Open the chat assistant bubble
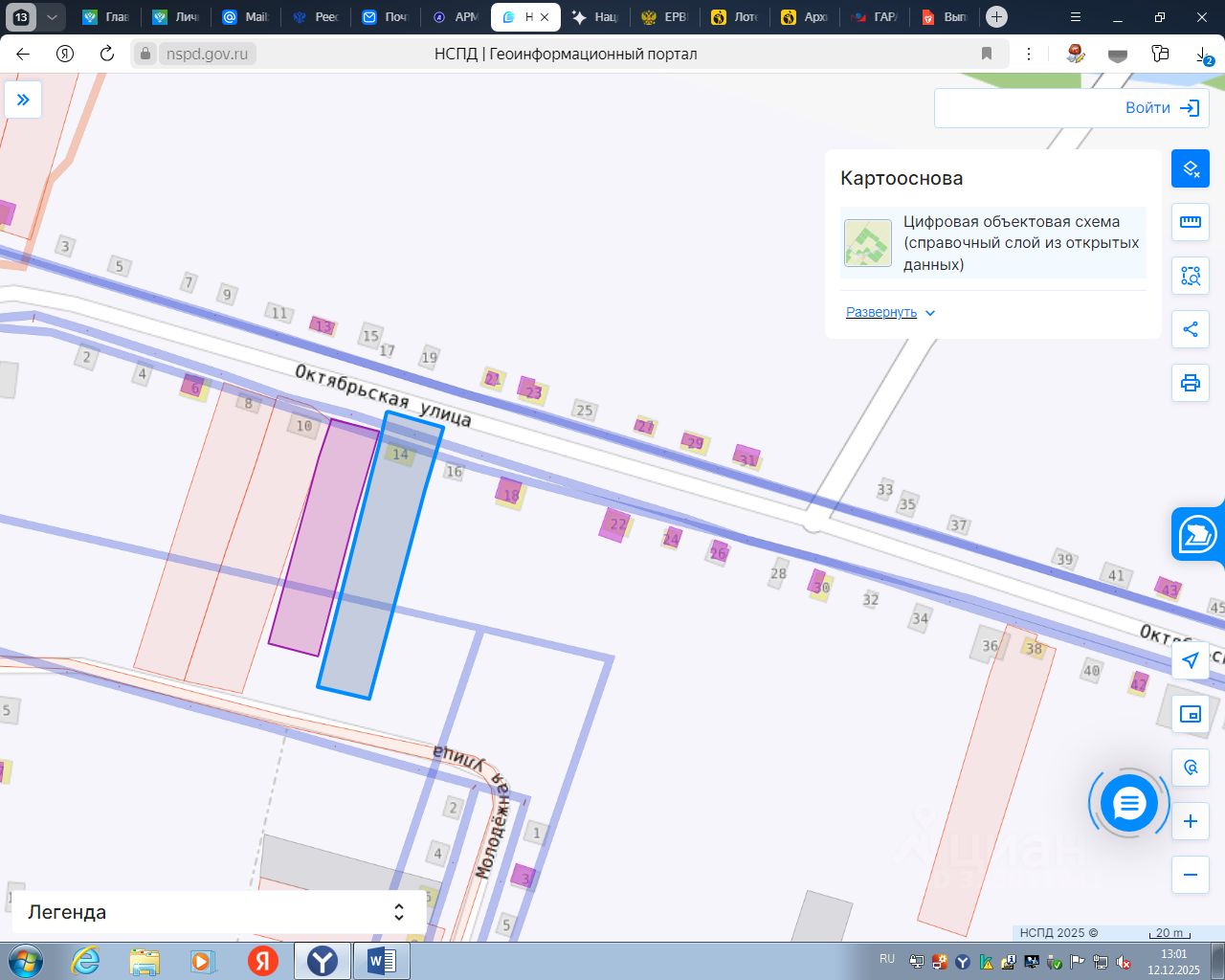Image resolution: width=1225 pixels, height=980 pixels. pos(1128,804)
